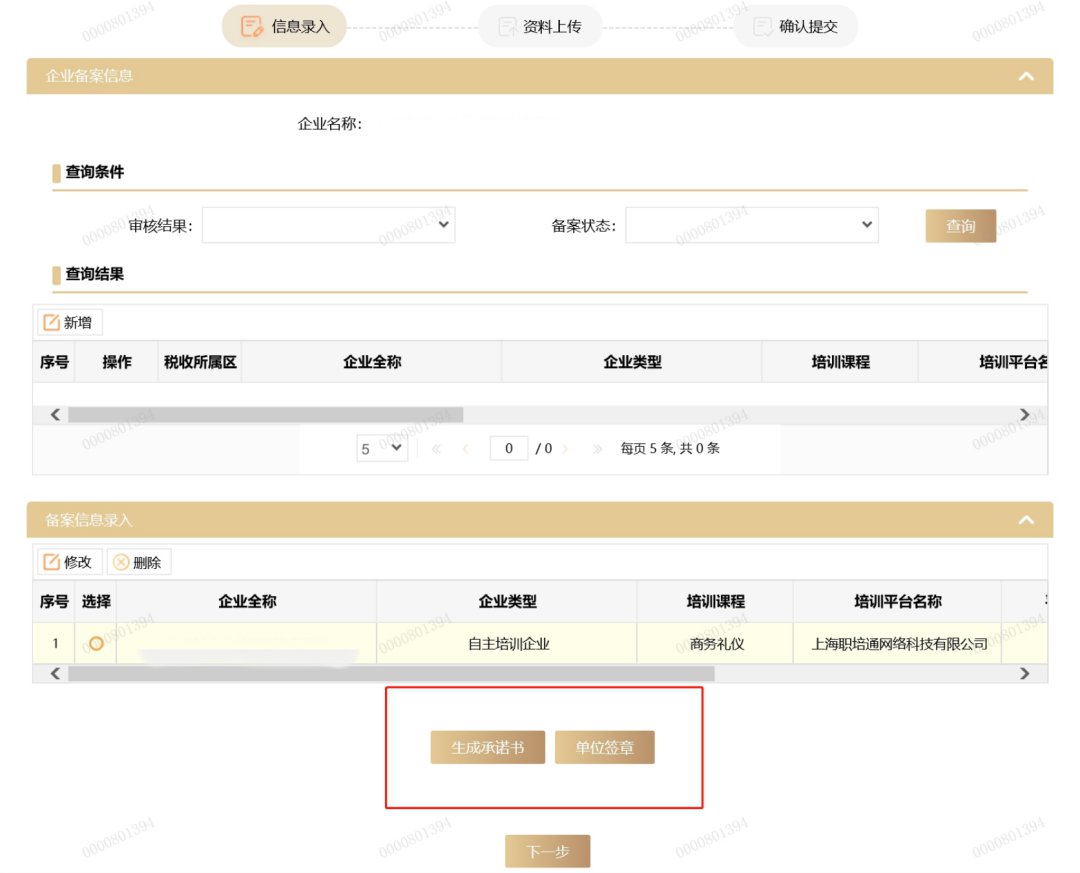Switch to the 确认提交 step tab

tap(796, 27)
